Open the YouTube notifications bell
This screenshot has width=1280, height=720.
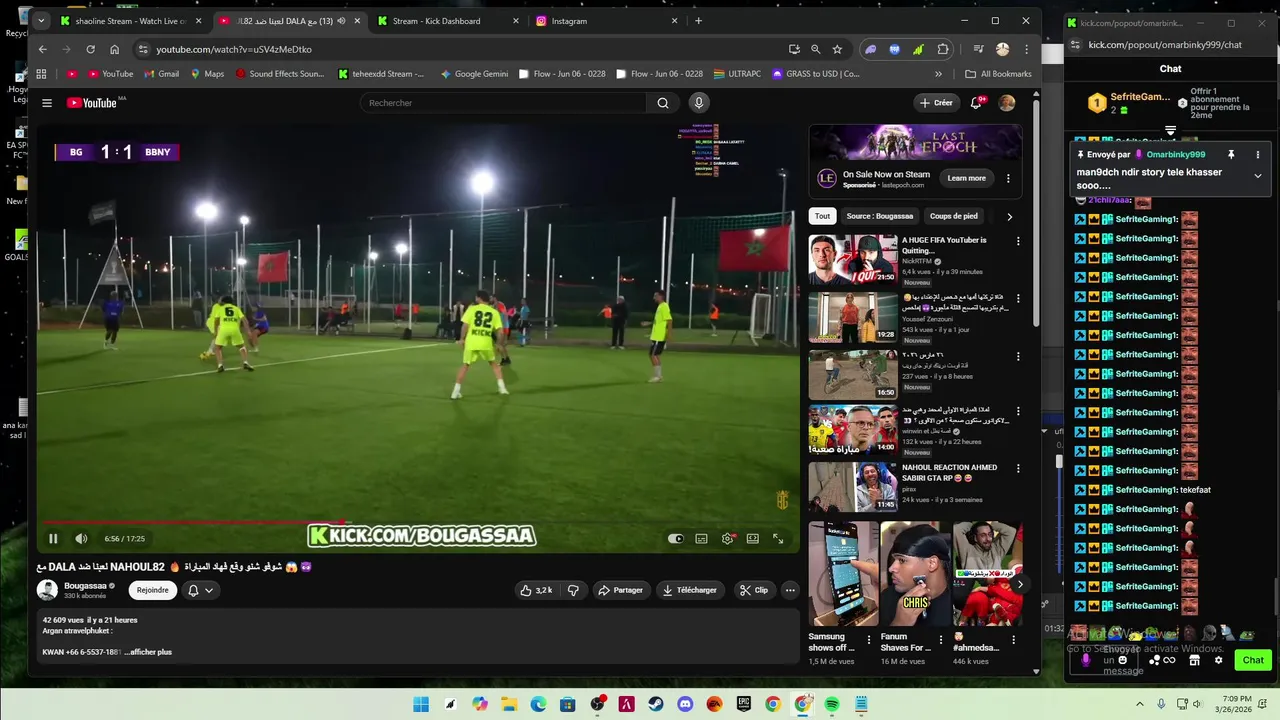pyautogui.click(x=976, y=103)
